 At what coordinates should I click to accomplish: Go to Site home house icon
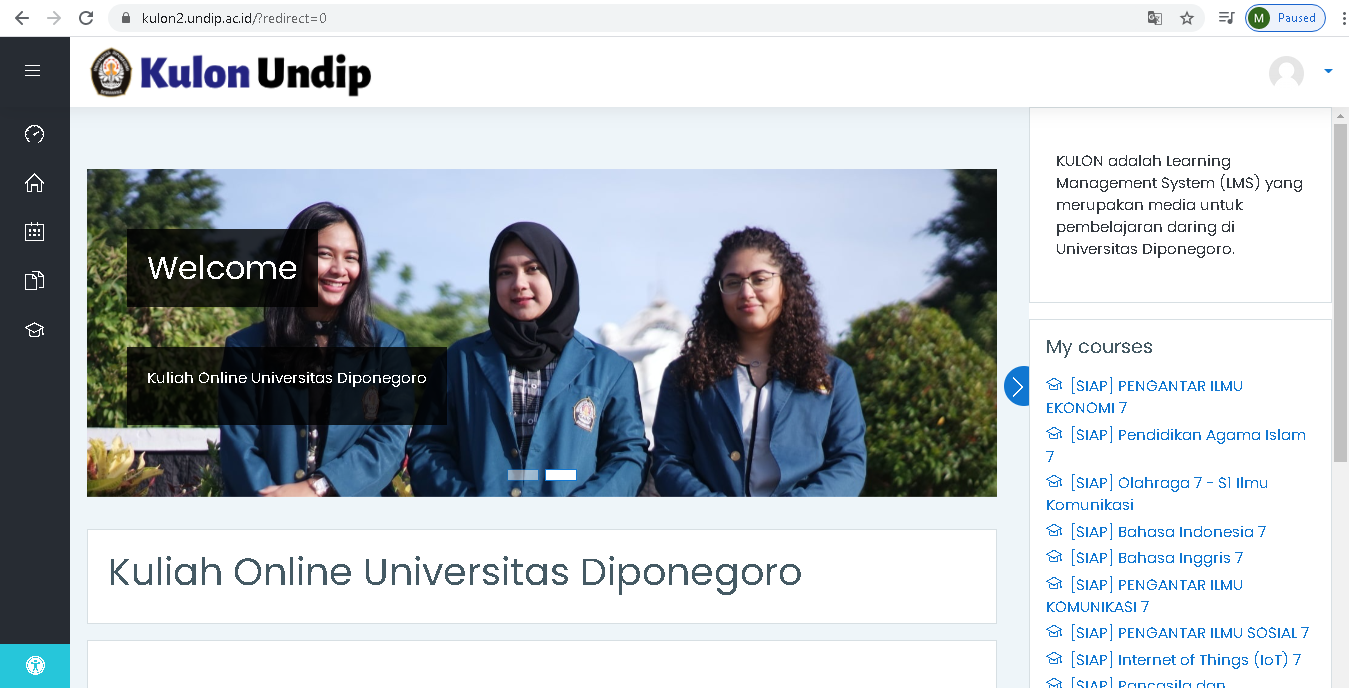(x=34, y=183)
